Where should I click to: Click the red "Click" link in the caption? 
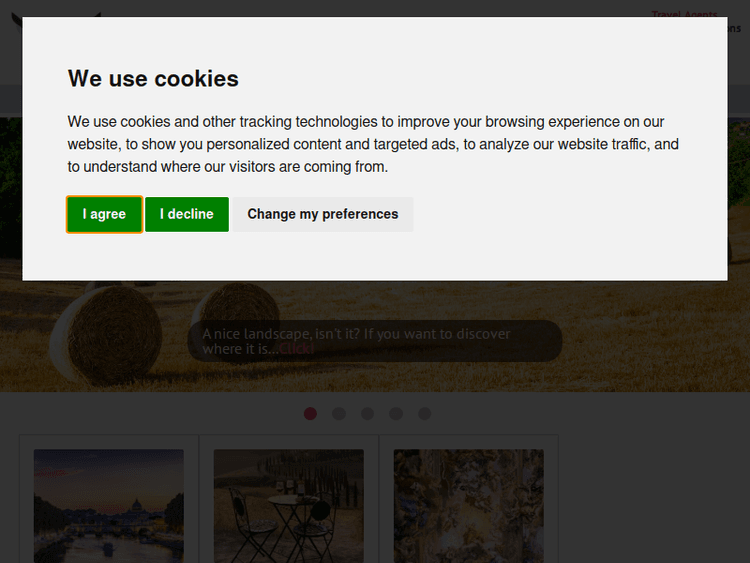pyautogui.click(x=297, y=349)
